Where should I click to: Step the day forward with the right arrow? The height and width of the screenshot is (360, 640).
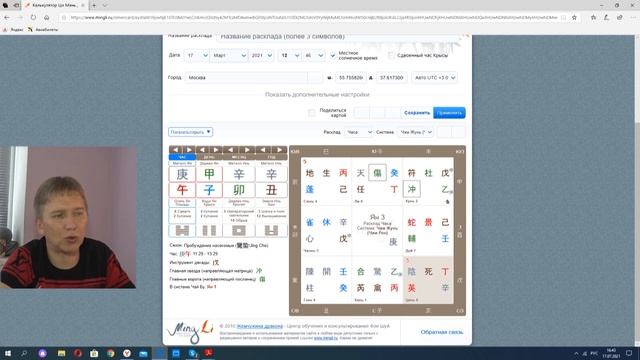click(216, 150)
